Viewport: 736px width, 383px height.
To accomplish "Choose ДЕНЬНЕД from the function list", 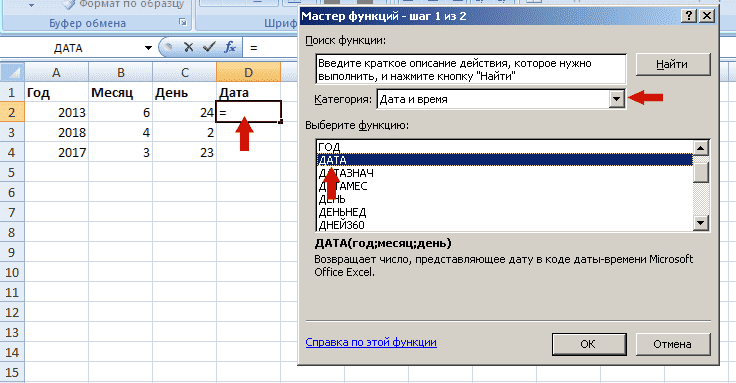I will click(x=505, y=212).
